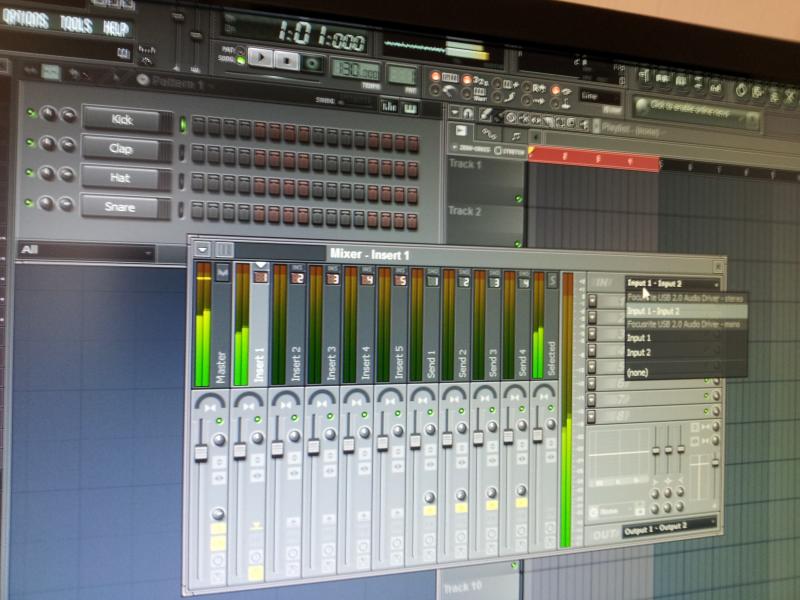
Task: Click the playlist options arrow icon
Action: tap(454, 112)
